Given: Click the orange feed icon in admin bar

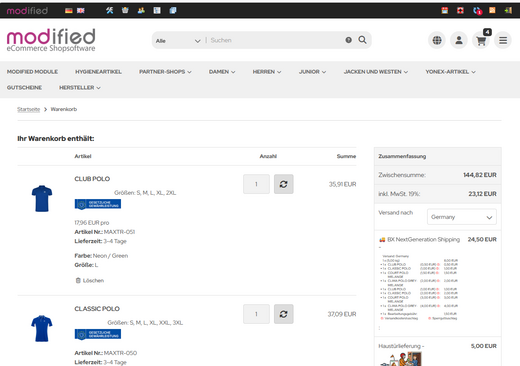Looking at the screenshot, I should pos(492,10).
